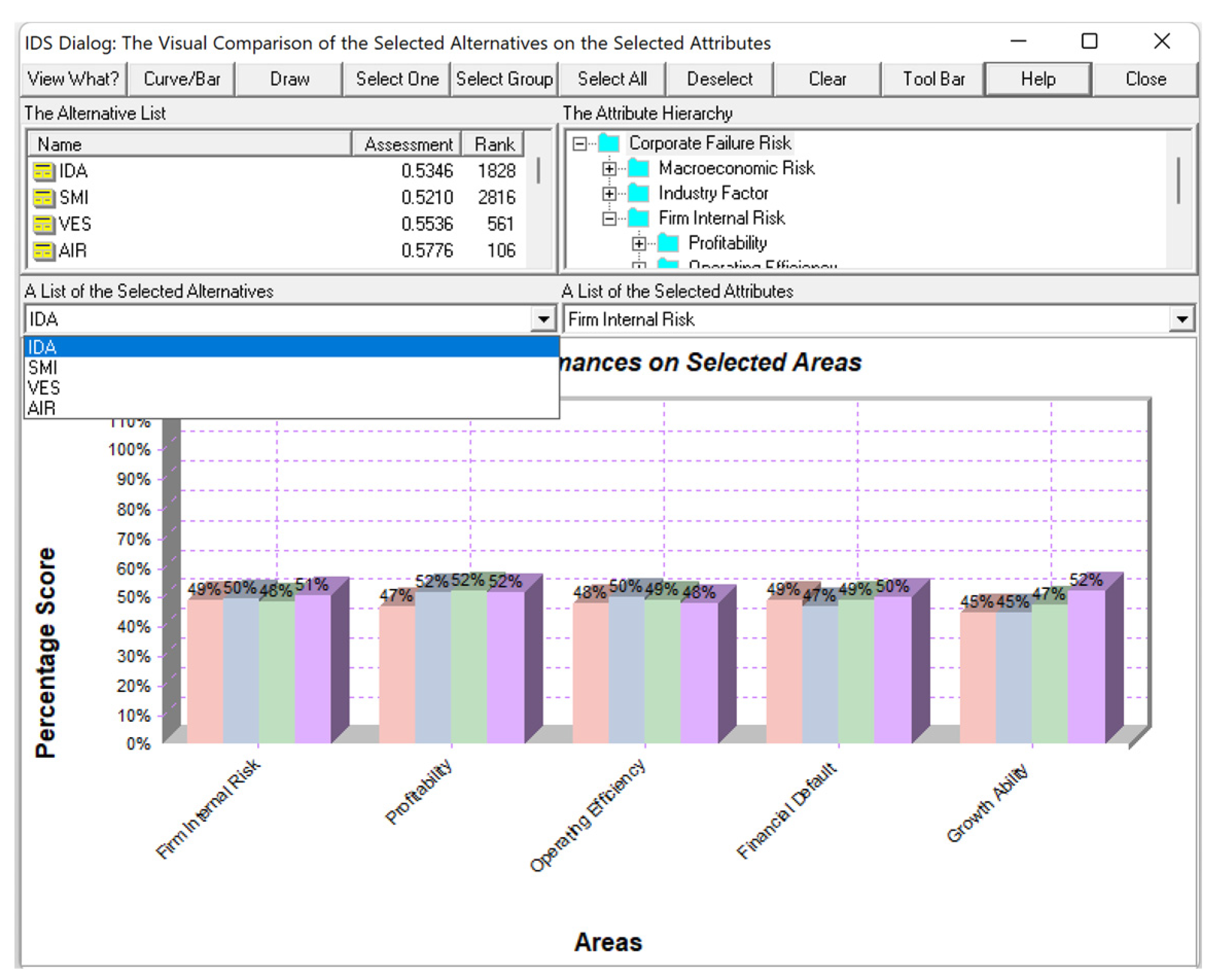1220x980 pixels.
Task: Choose VES in the open dropdown list
Action: click(x=44, y=388)
